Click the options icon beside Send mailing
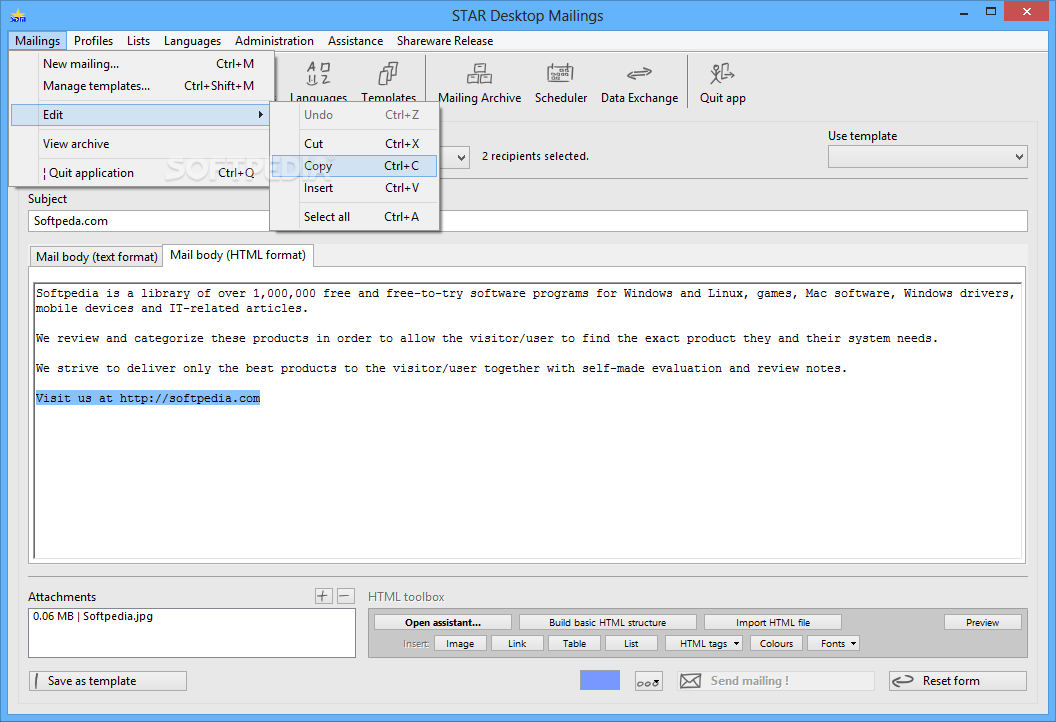The width and height of the screenshot is (1056, 722). point(648,681)
